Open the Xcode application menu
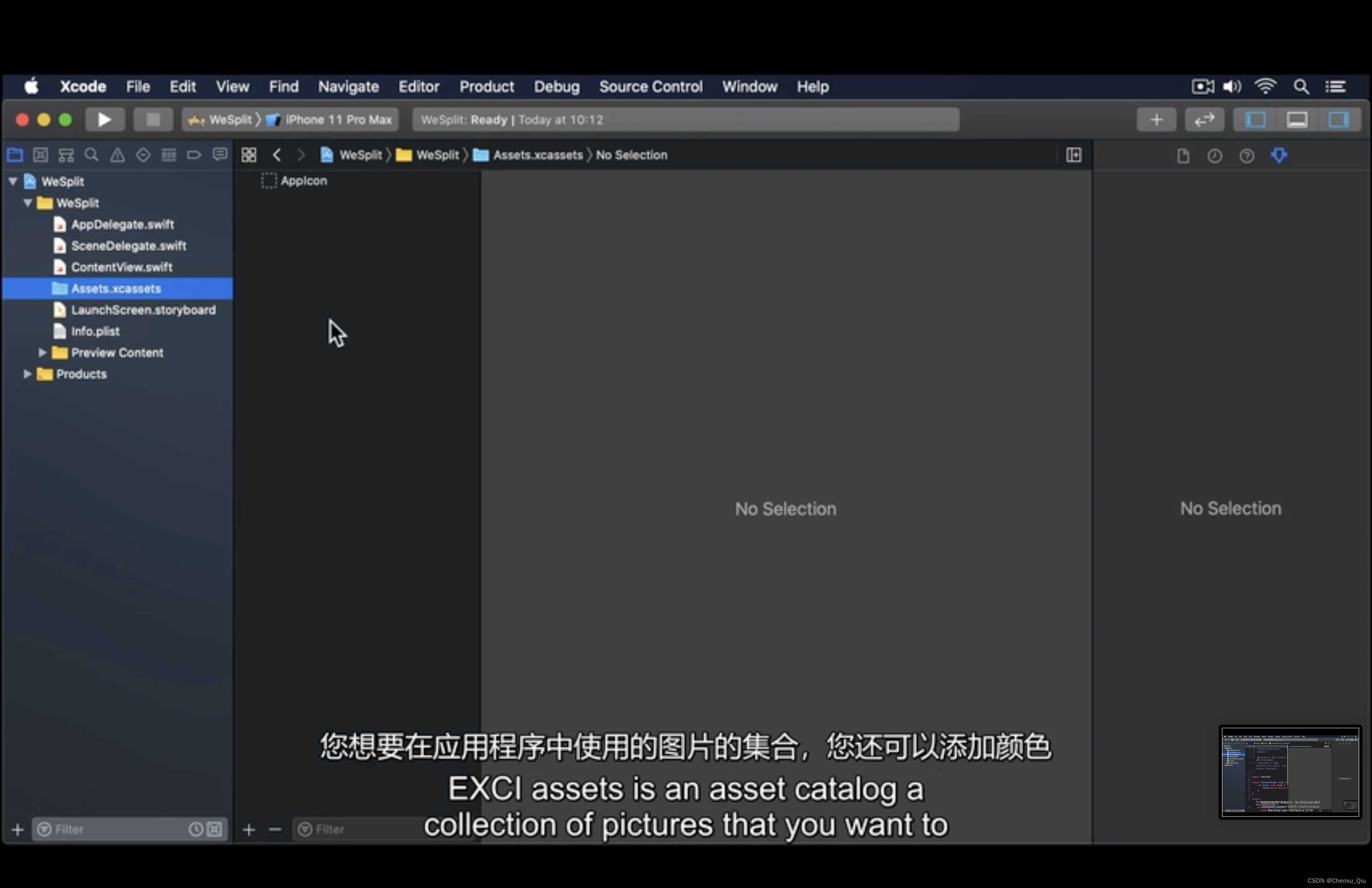Screen dimensions: 1372x888 (83, 87)
